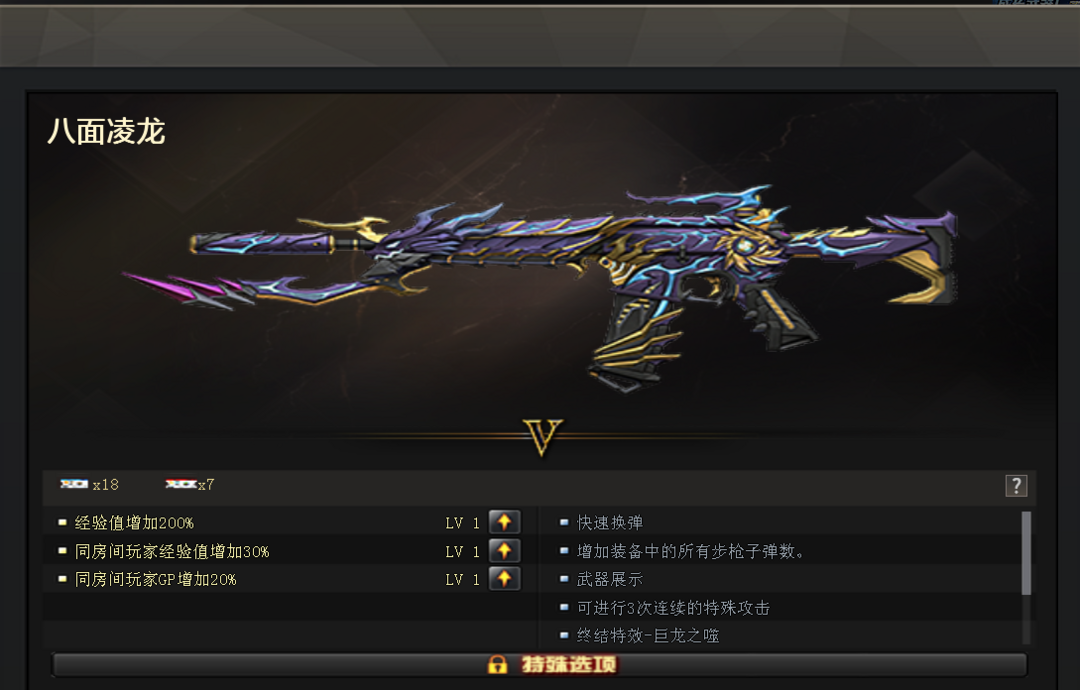Screen dimensions: 1080x690
Task: Select the blue material icon x18
Action: 74,484
